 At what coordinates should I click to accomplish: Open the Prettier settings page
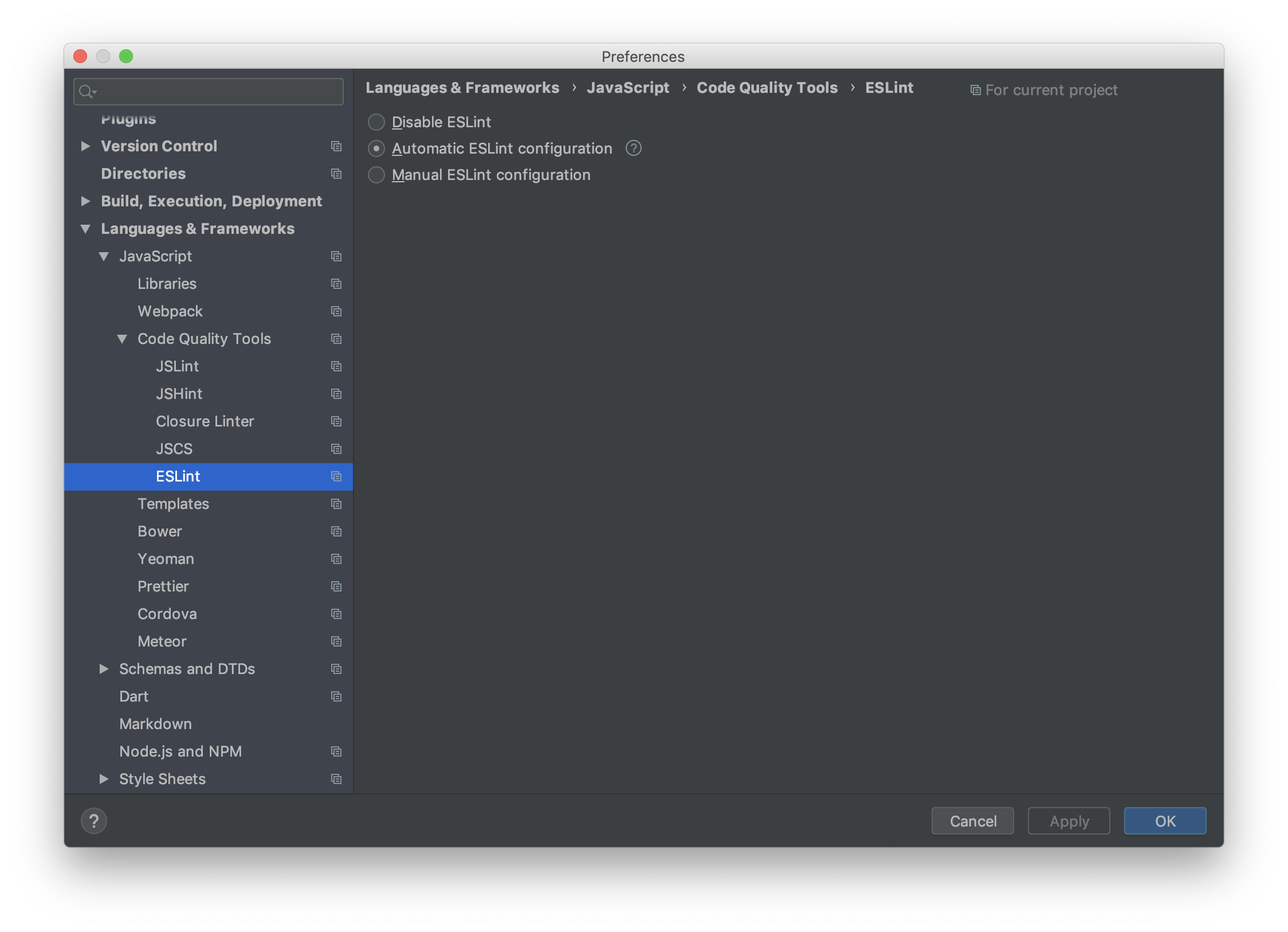click(163, 586)
